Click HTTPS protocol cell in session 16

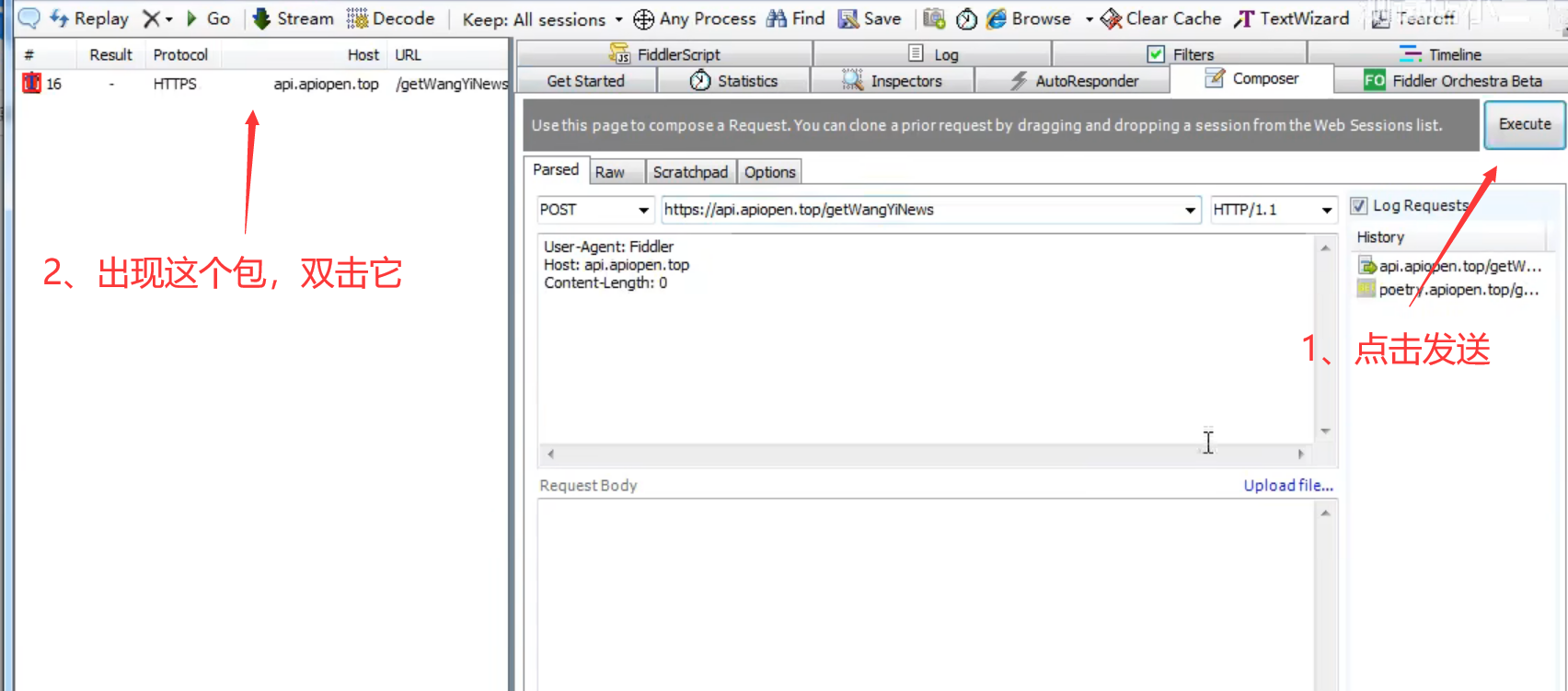pos(175,84)
